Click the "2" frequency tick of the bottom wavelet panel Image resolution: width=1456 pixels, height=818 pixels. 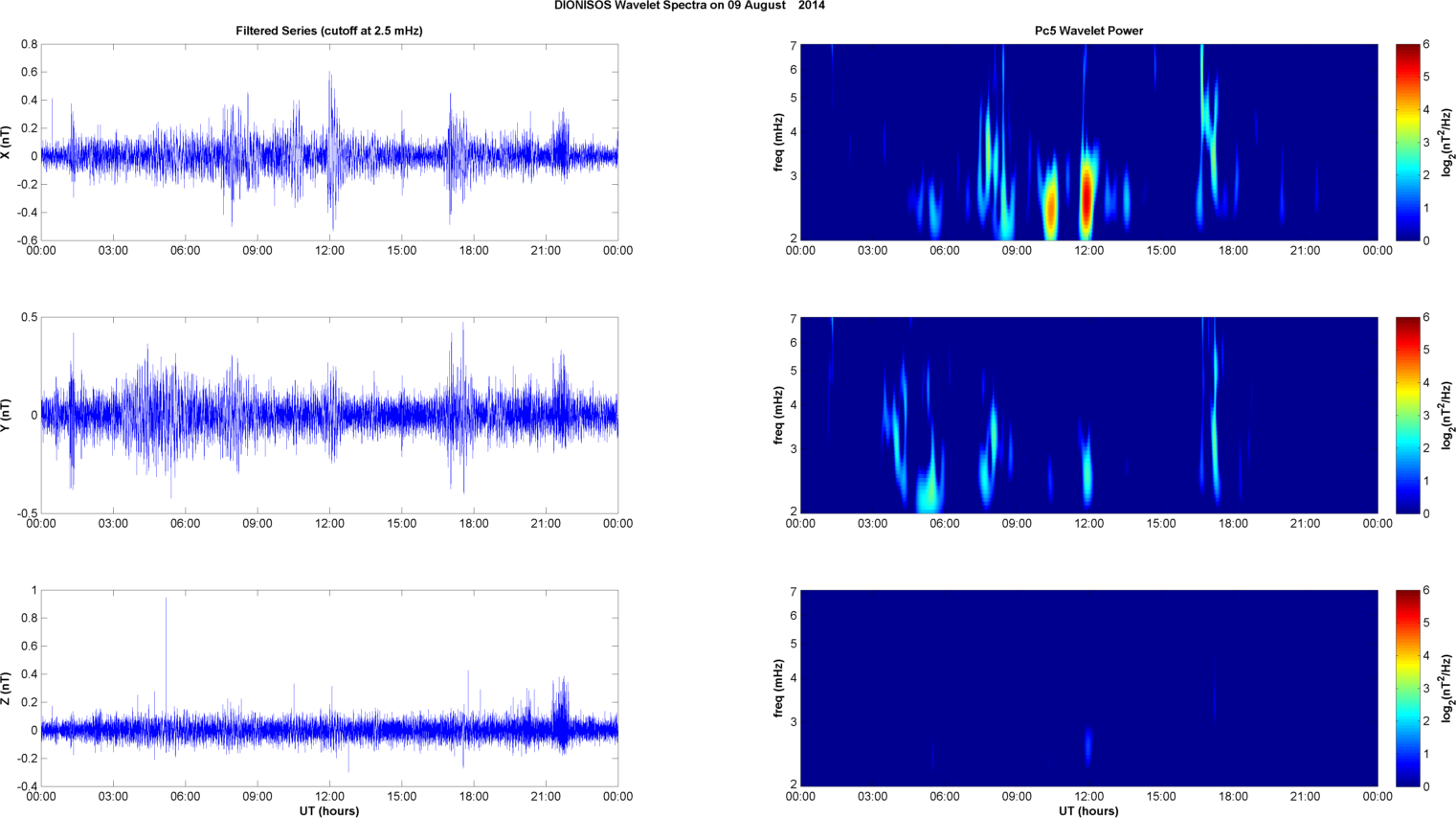794,784
